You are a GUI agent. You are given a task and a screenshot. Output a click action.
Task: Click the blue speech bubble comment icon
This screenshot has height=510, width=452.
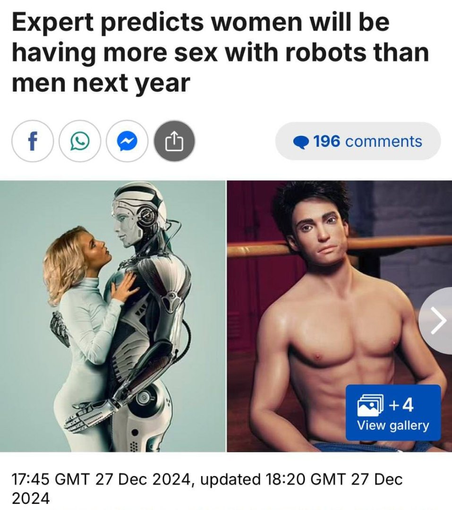tap(301, 142)
